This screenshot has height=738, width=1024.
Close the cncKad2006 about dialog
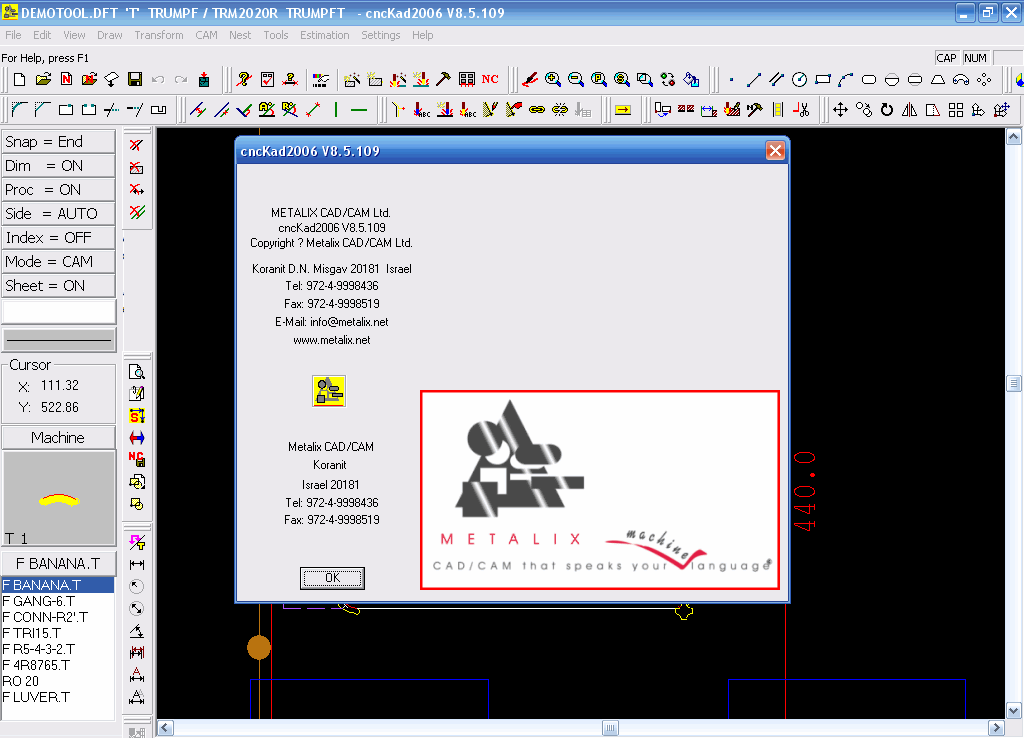click(x=775, y=151)
